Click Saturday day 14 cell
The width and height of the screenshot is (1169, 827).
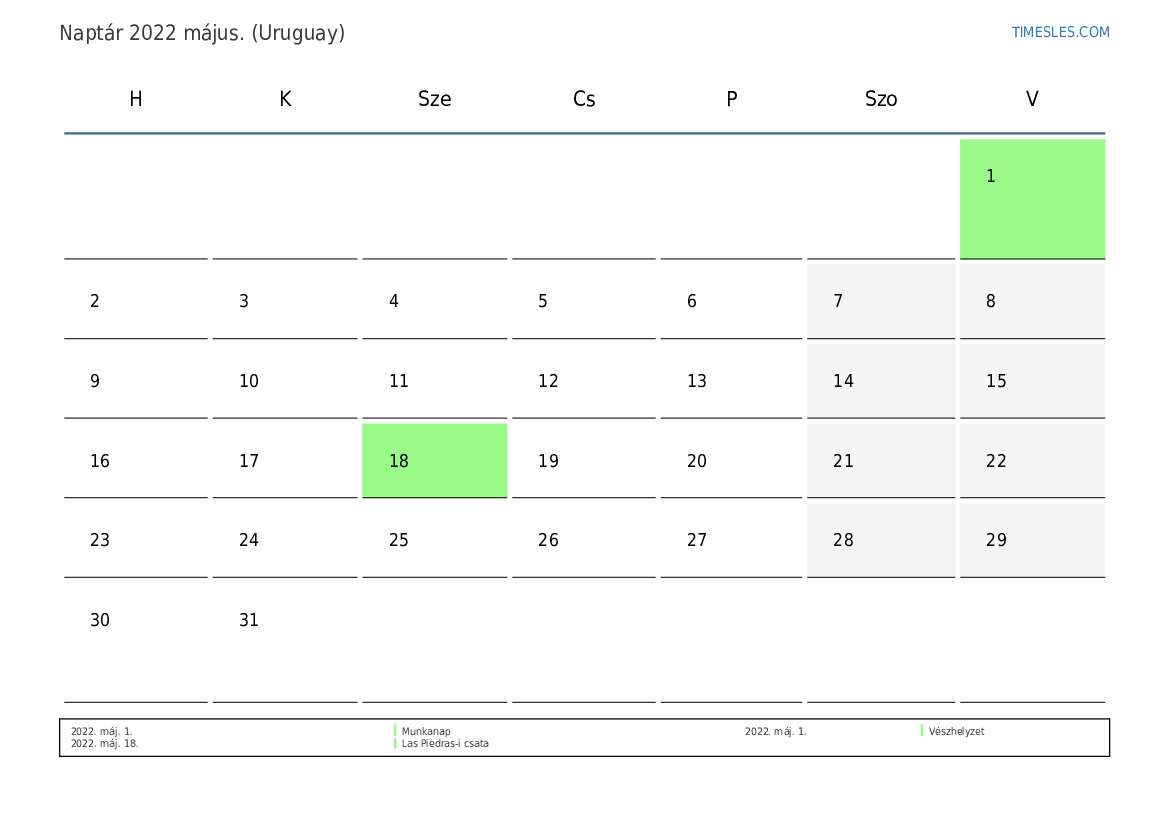[x=880, y=380]
